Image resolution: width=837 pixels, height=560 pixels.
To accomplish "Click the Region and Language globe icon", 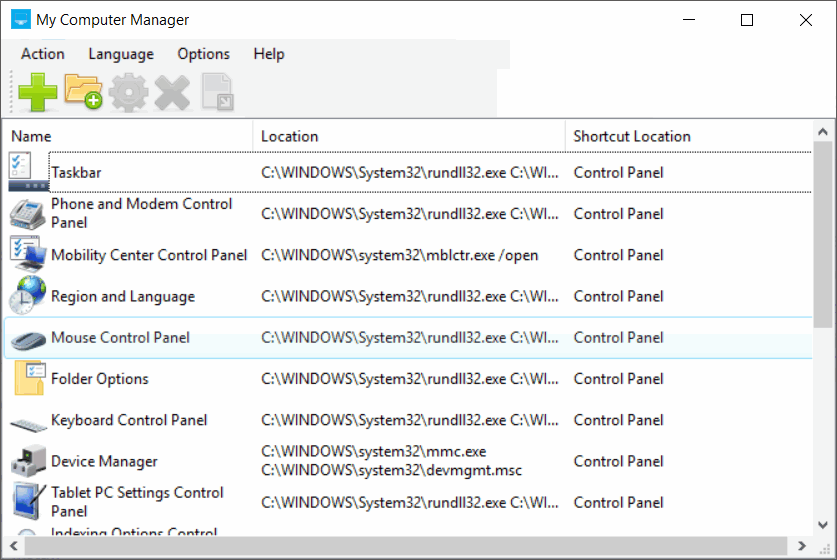I will coord(27,296).
